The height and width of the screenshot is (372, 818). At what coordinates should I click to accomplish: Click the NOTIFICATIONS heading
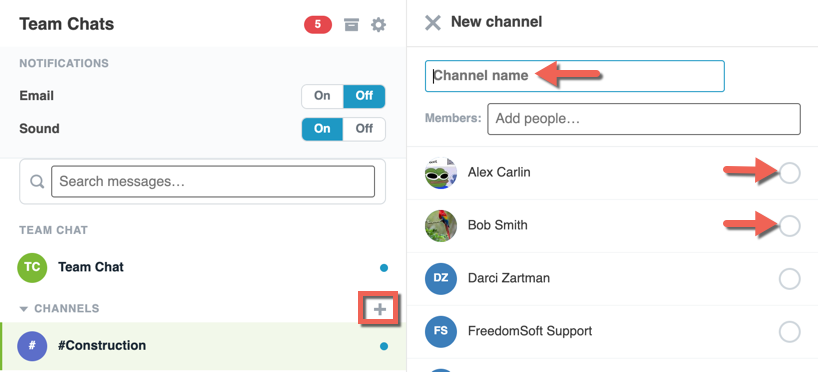click(x=64, y=64)
